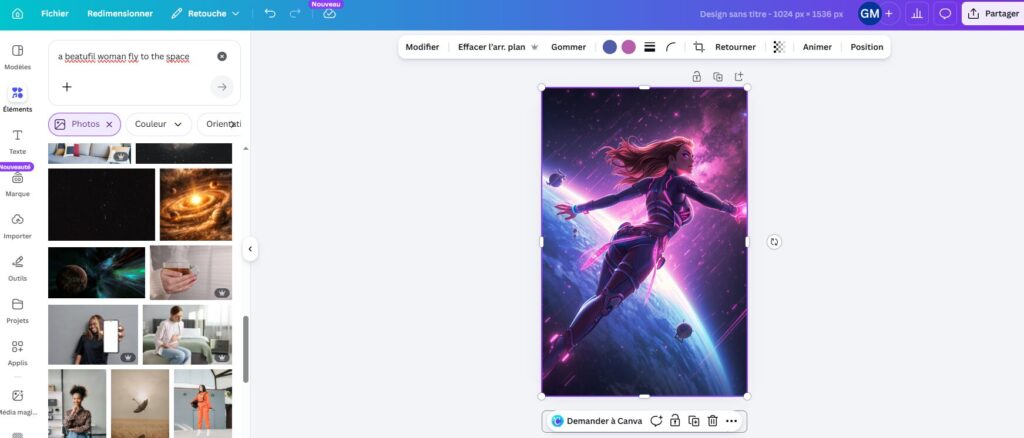
Task: Add a page with top icon
Action: [739, 76]
